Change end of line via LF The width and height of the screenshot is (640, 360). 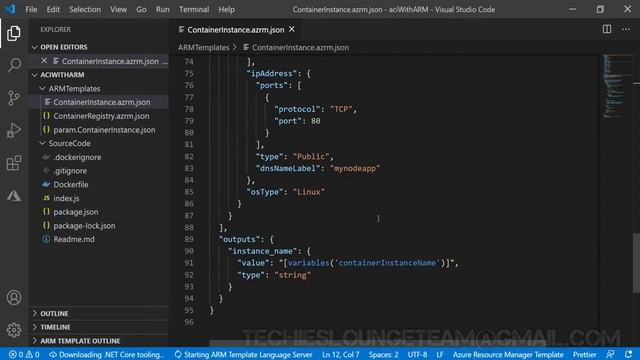click(x=440, y=354)
